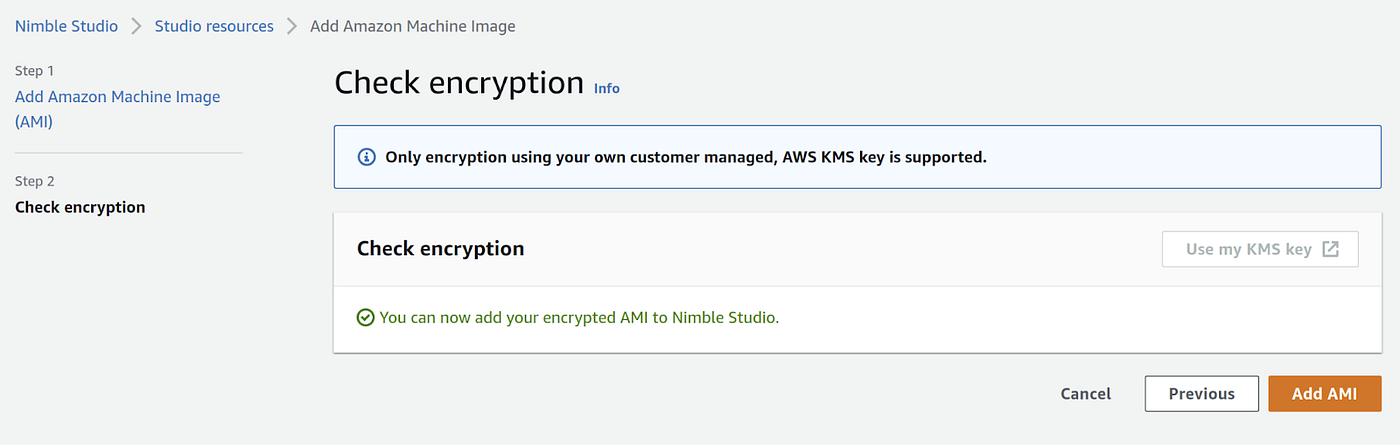Click the Check encryption panel header title
The height and width of the screenshot is (445, 1400).
click(441, 248)
